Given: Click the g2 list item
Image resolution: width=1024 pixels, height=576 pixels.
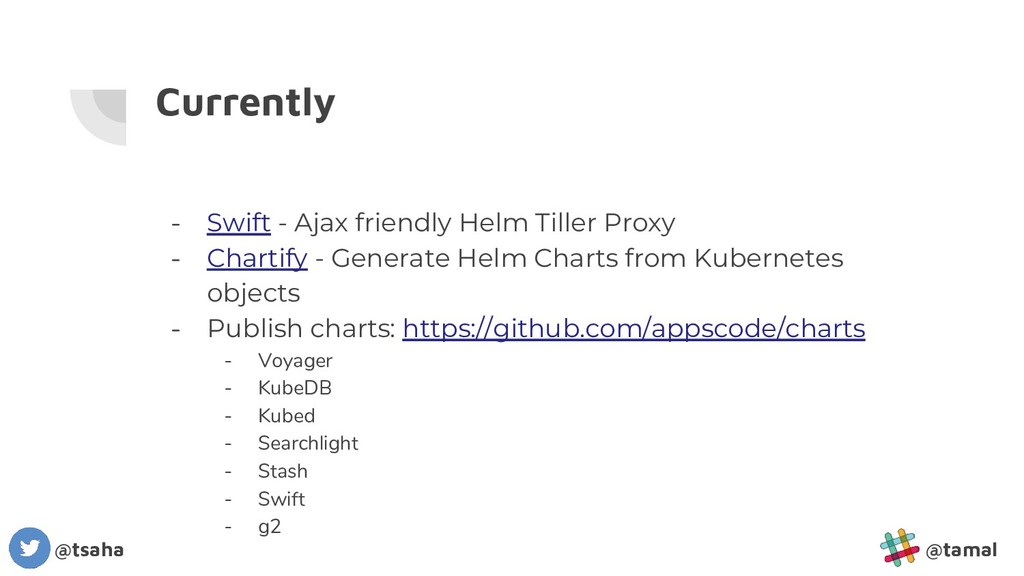Looking at the screenshot, I should [269, 527].
